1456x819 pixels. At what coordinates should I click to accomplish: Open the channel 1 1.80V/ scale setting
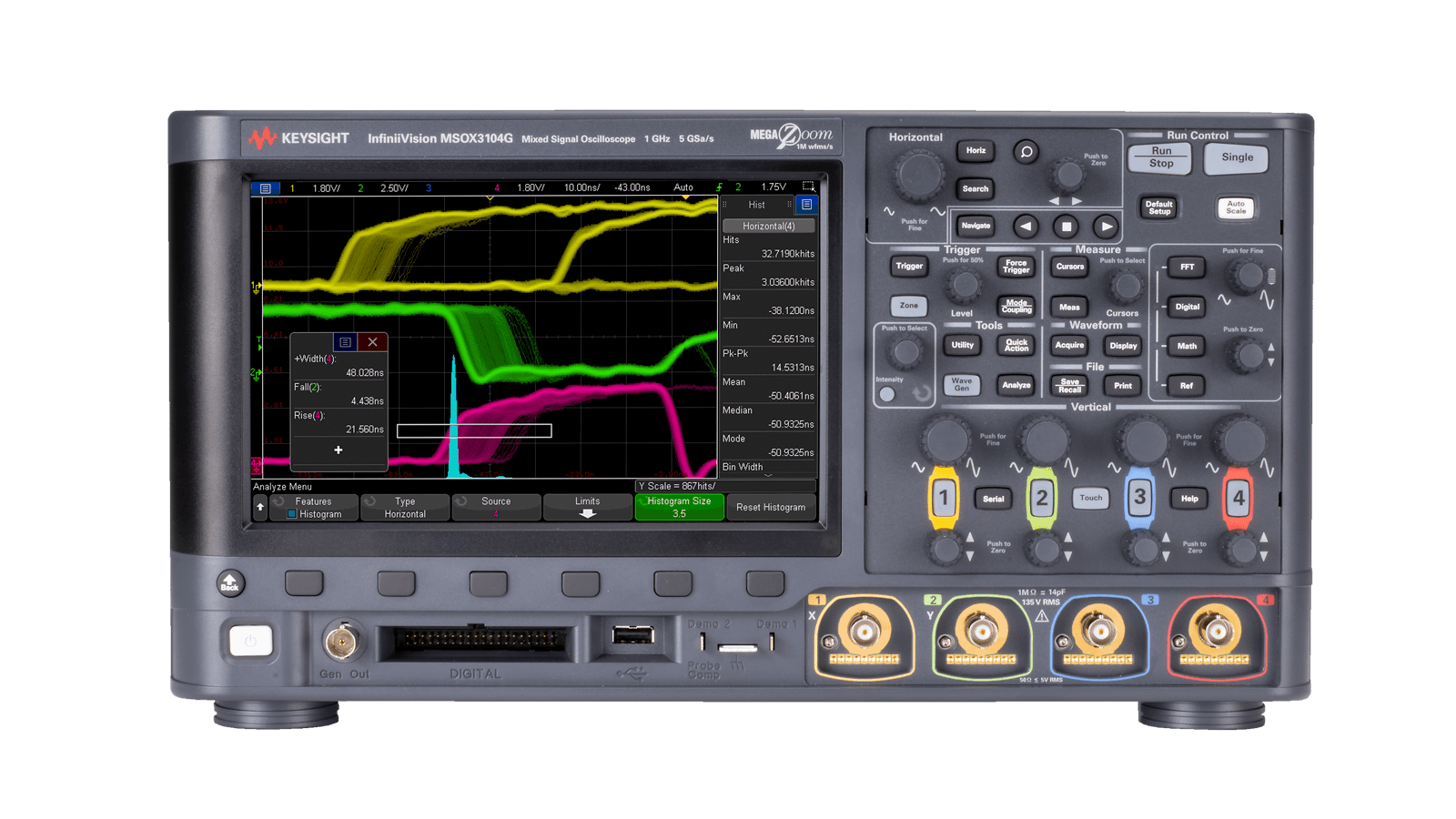tap(326, 188)
